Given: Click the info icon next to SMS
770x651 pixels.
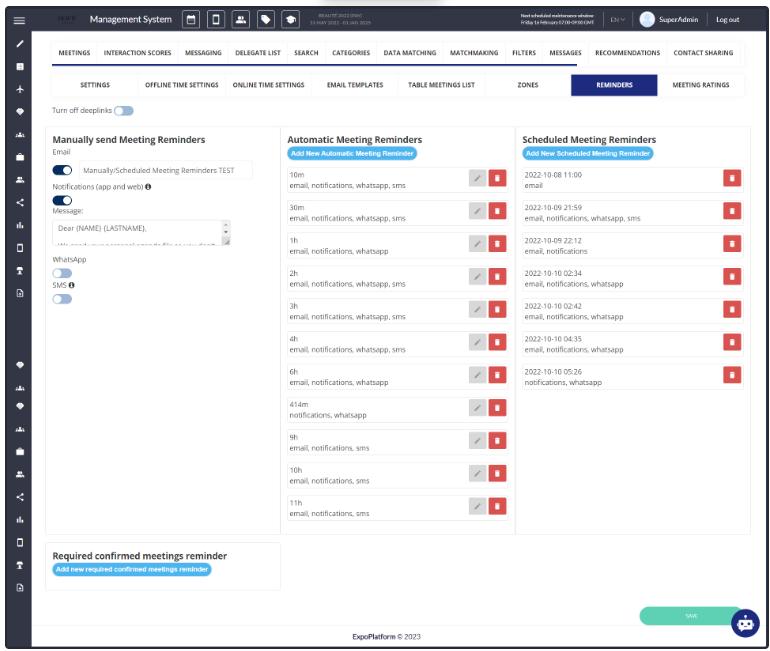Looking at the screenshot, I should coord(71,285).
